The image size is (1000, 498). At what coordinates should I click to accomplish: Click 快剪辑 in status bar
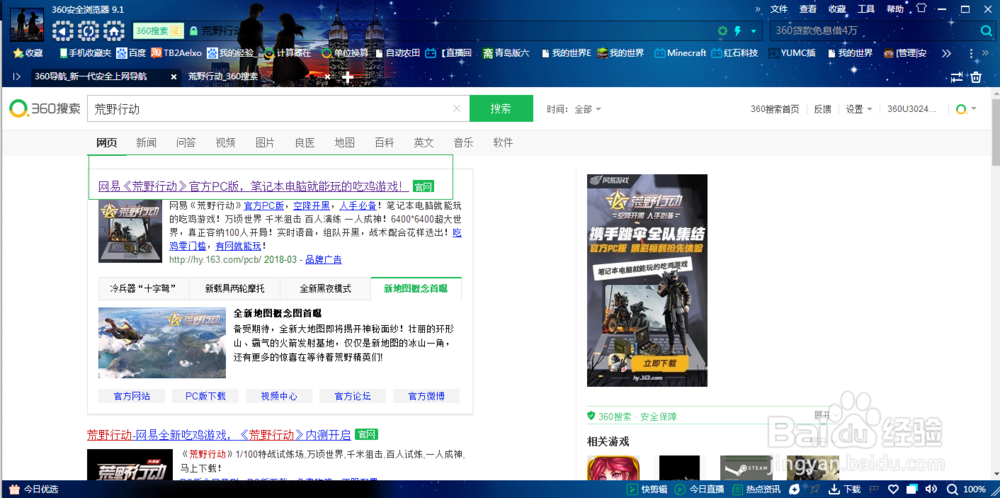[x=647, y=489]
